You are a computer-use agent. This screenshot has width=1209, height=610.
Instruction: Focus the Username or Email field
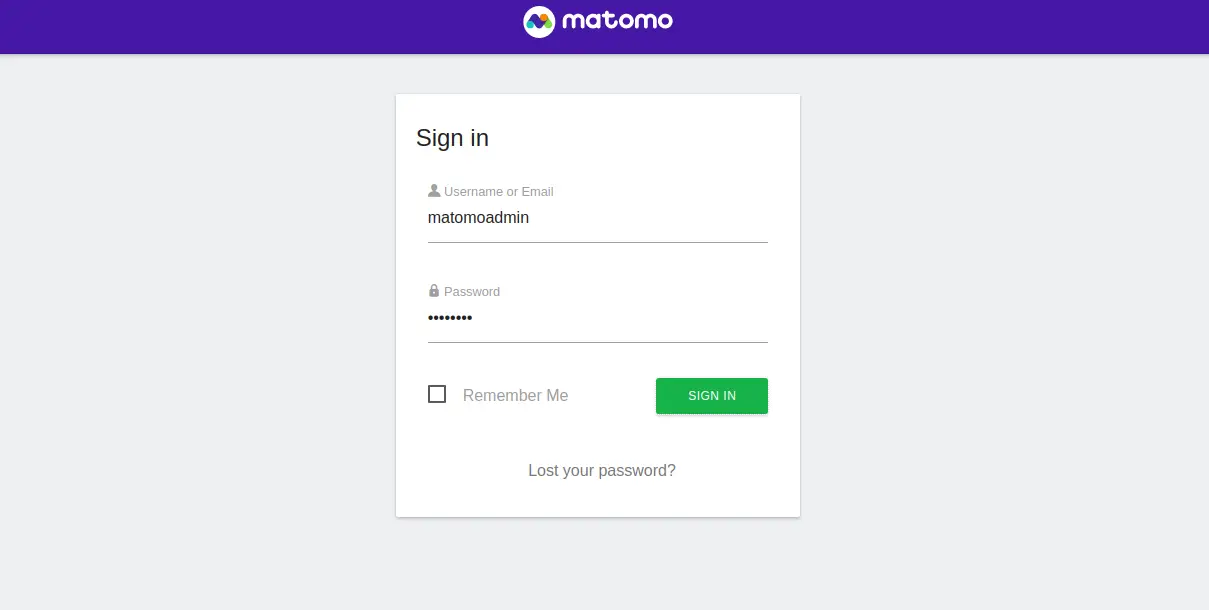[x=598, y=217]
